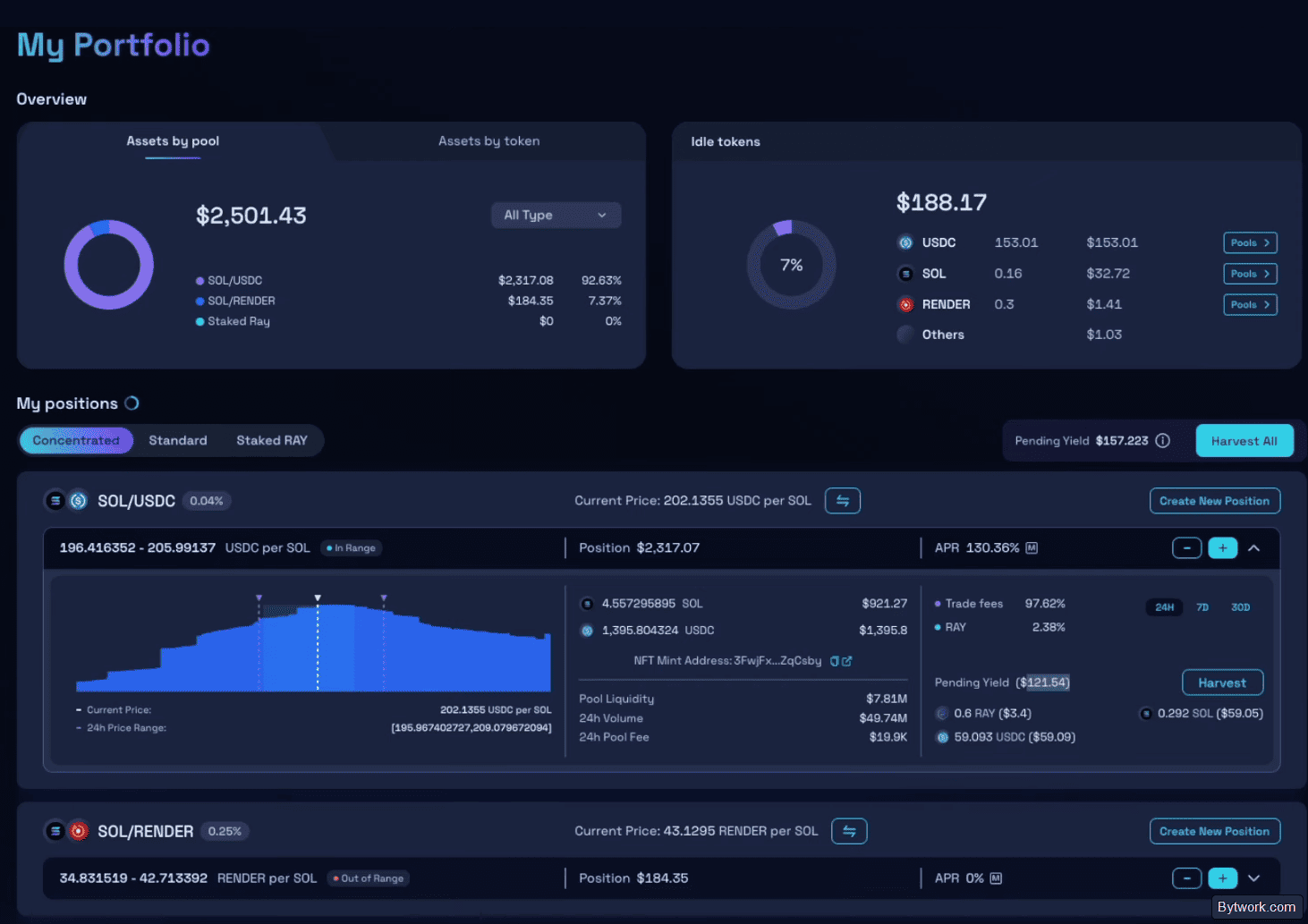Screen dimensions: 1308x924
Task: Swap price direction for SOL/RENDER pair
Action: 849,831
